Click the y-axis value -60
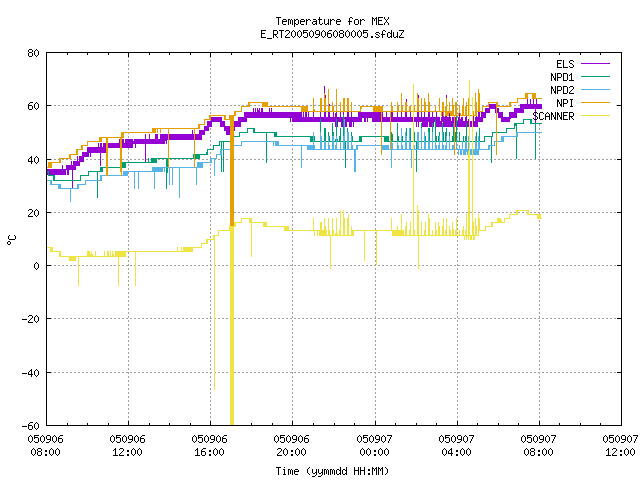 click(31, 426)
